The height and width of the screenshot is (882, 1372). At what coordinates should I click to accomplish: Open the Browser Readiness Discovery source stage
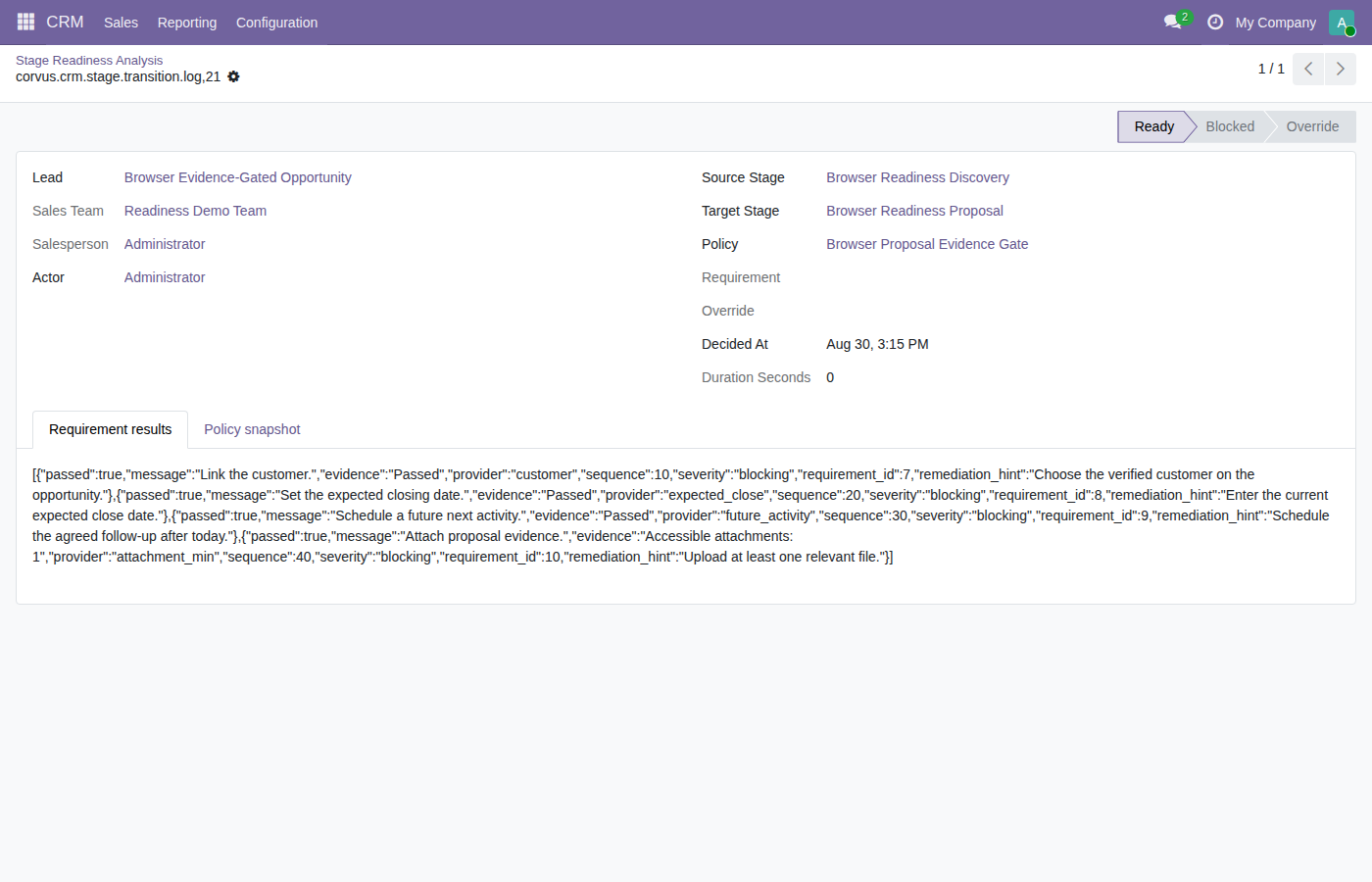tap(917, 177)
